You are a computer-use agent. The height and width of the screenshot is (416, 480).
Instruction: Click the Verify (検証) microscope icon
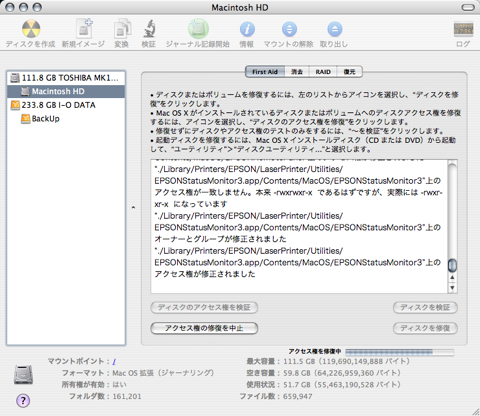[150, 29]
